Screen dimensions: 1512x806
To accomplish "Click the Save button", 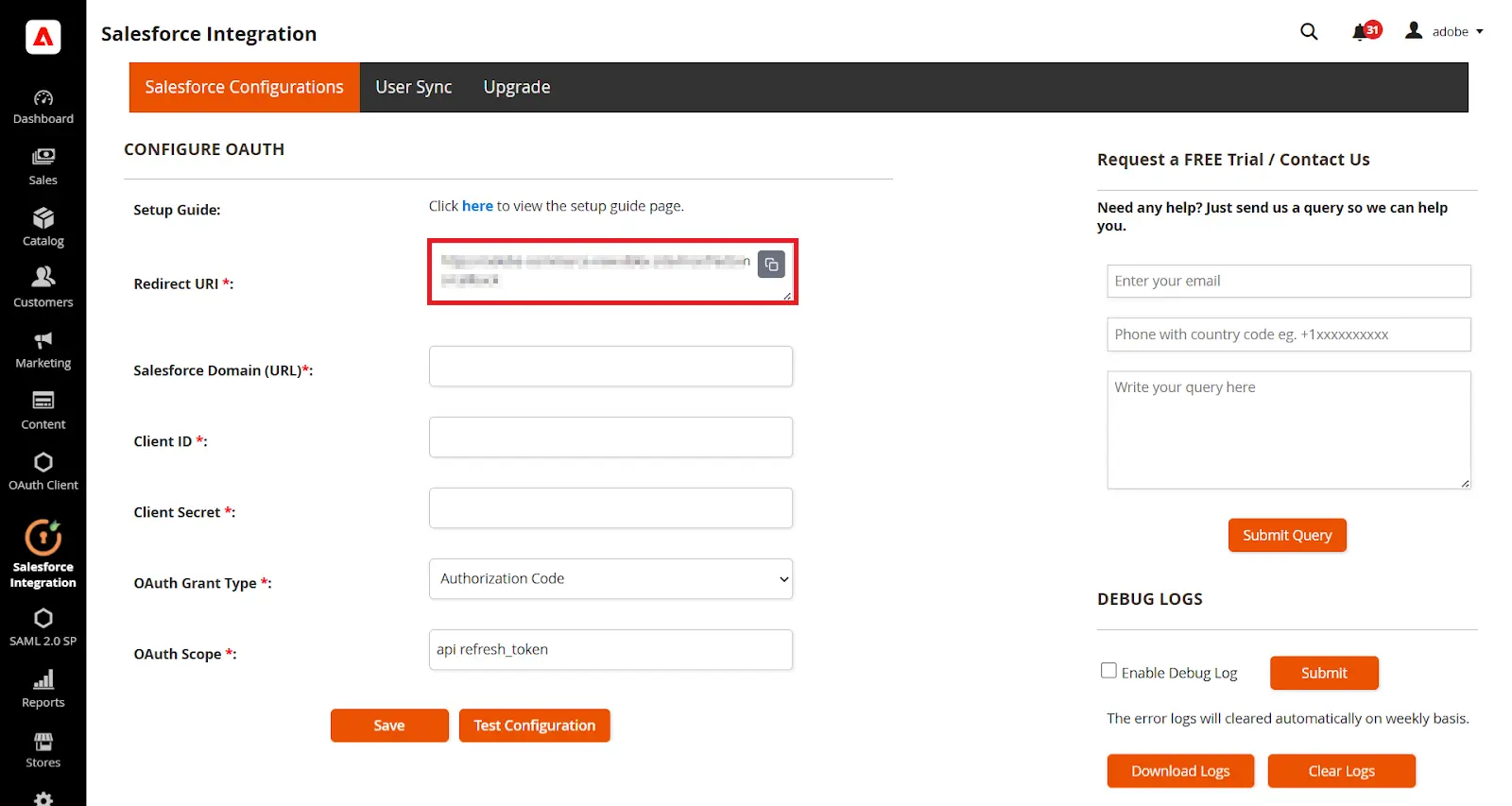I will point(389,726).
